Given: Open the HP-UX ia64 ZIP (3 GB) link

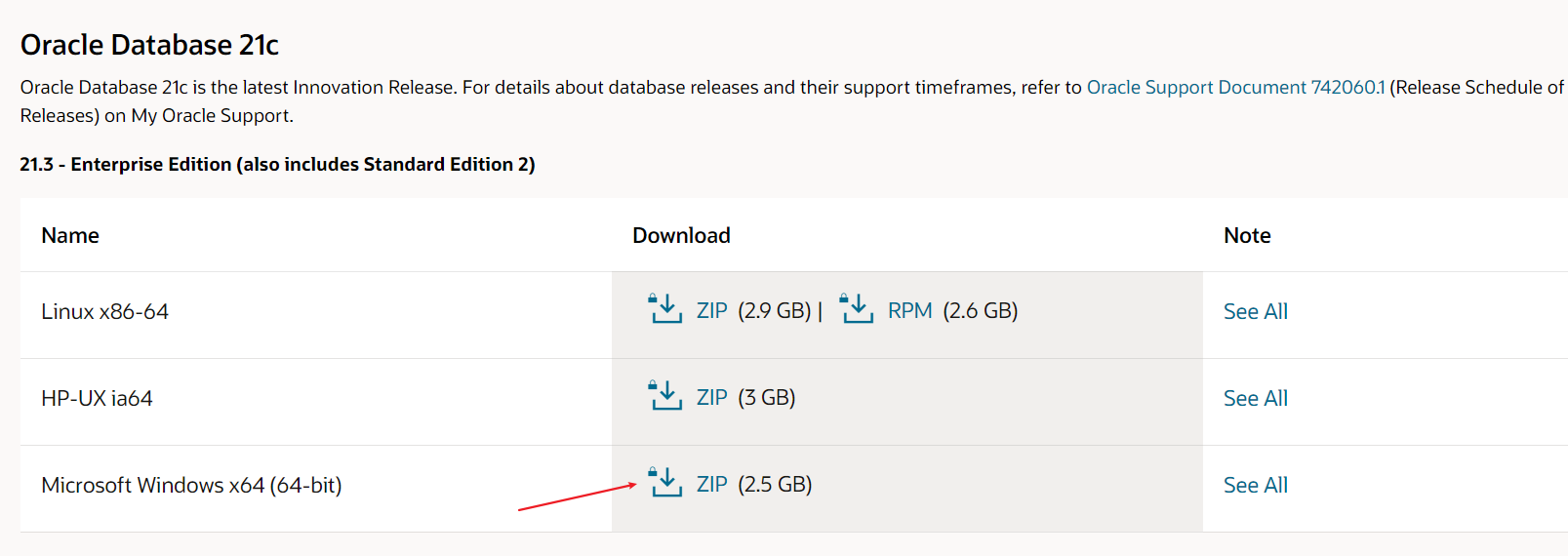Looking at the screenshot, I should click(x=712, y=397).
